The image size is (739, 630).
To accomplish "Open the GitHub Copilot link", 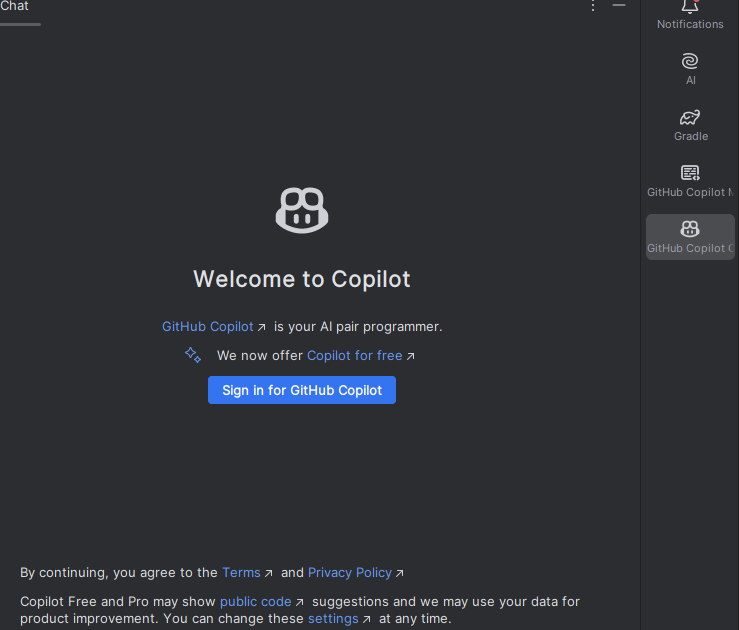I will pos(208,327).
